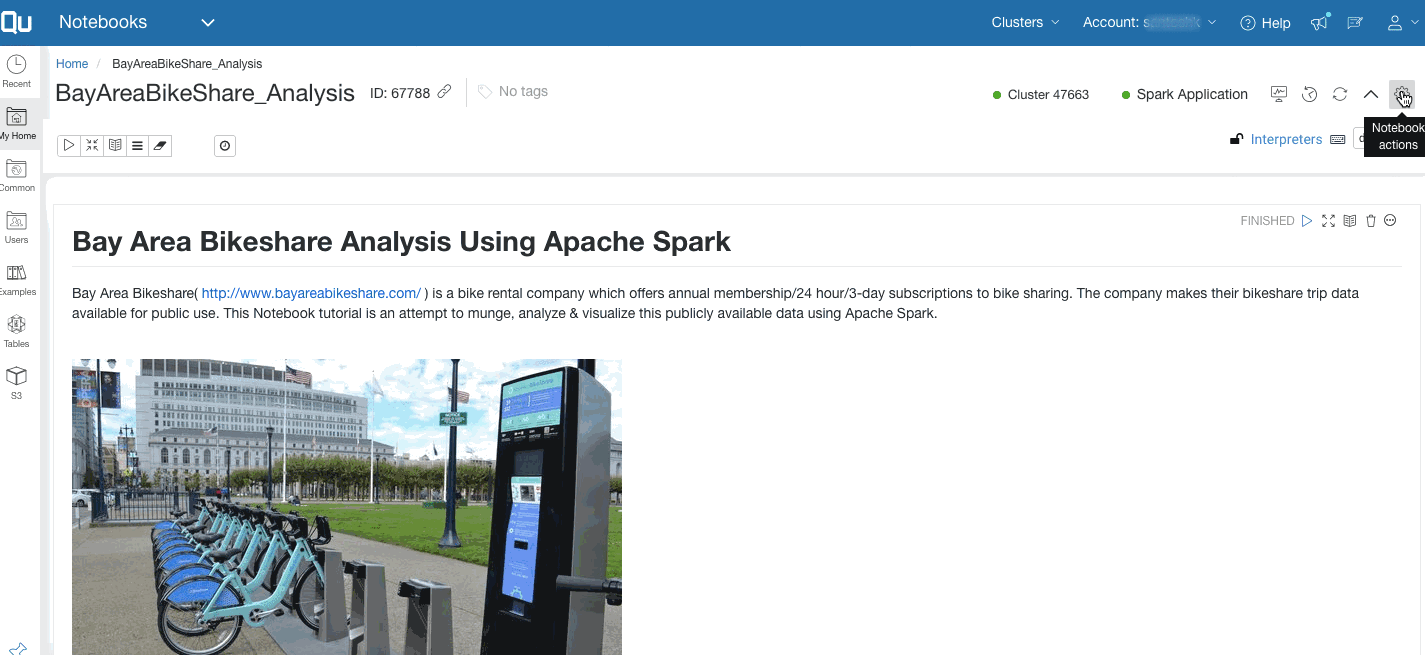Open the Users sidebar tab
This screenshot has height=655, width=1425.
point(17,228)
